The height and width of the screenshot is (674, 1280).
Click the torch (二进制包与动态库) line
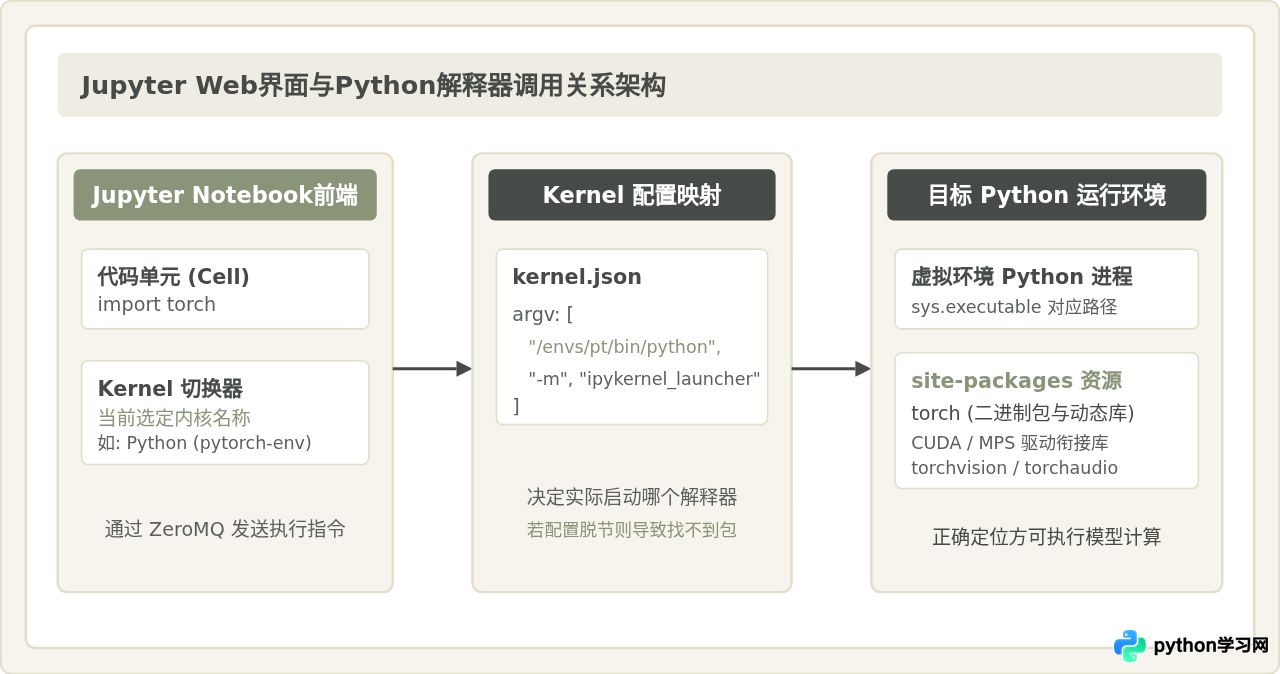(1023, 413)
